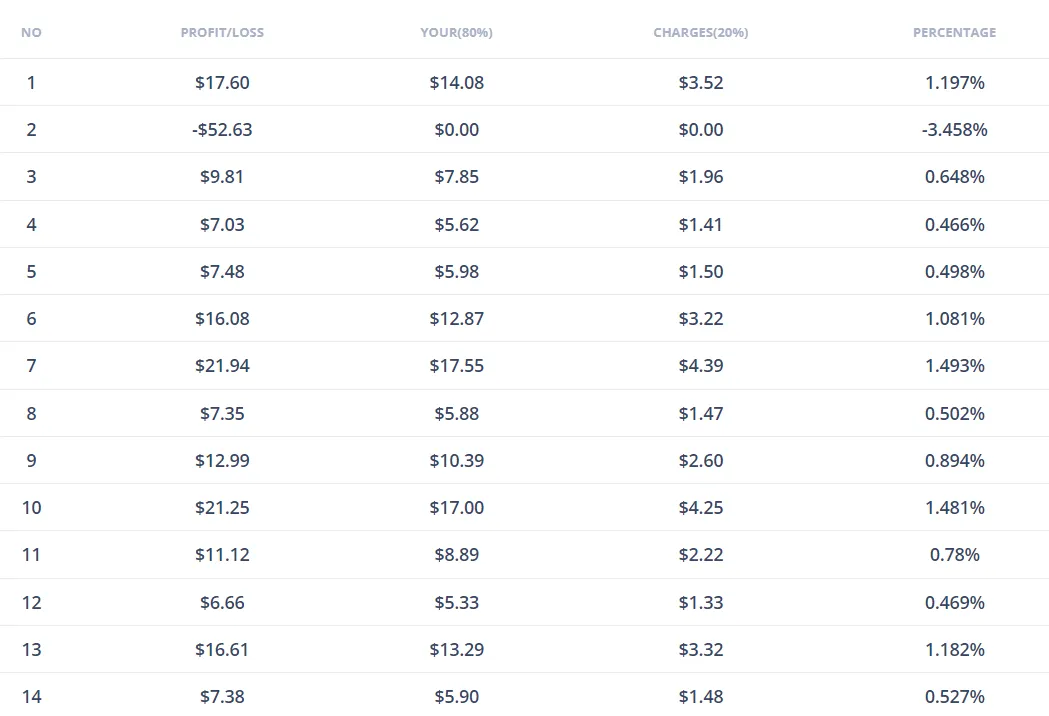This screenshot has width=1049, height=716.
Task: Select the -$52.63 loss cell
Action: click(x=222, y=129)
